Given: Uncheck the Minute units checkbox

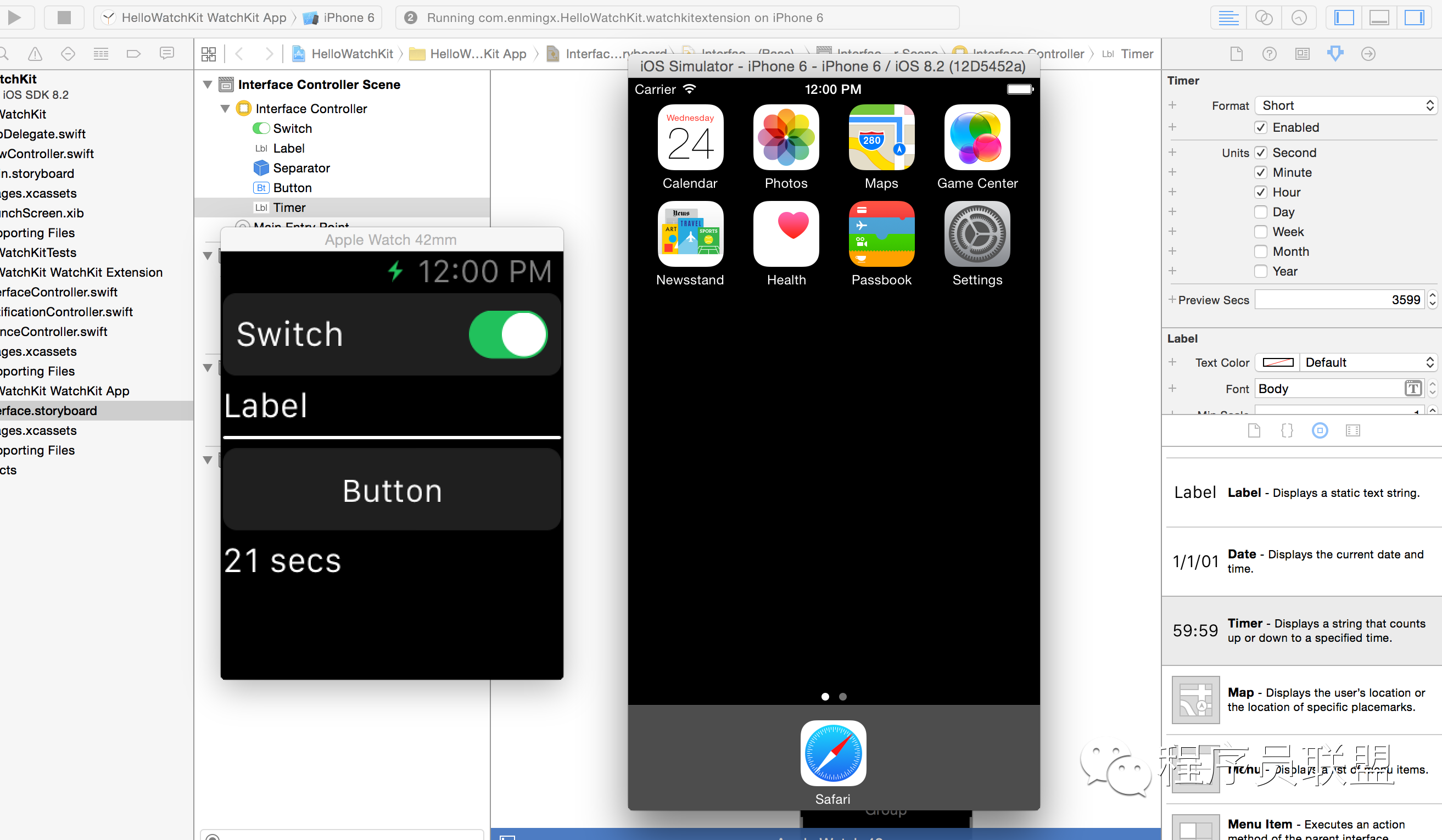Looking at the screenshot, I should pos(1261,172).
